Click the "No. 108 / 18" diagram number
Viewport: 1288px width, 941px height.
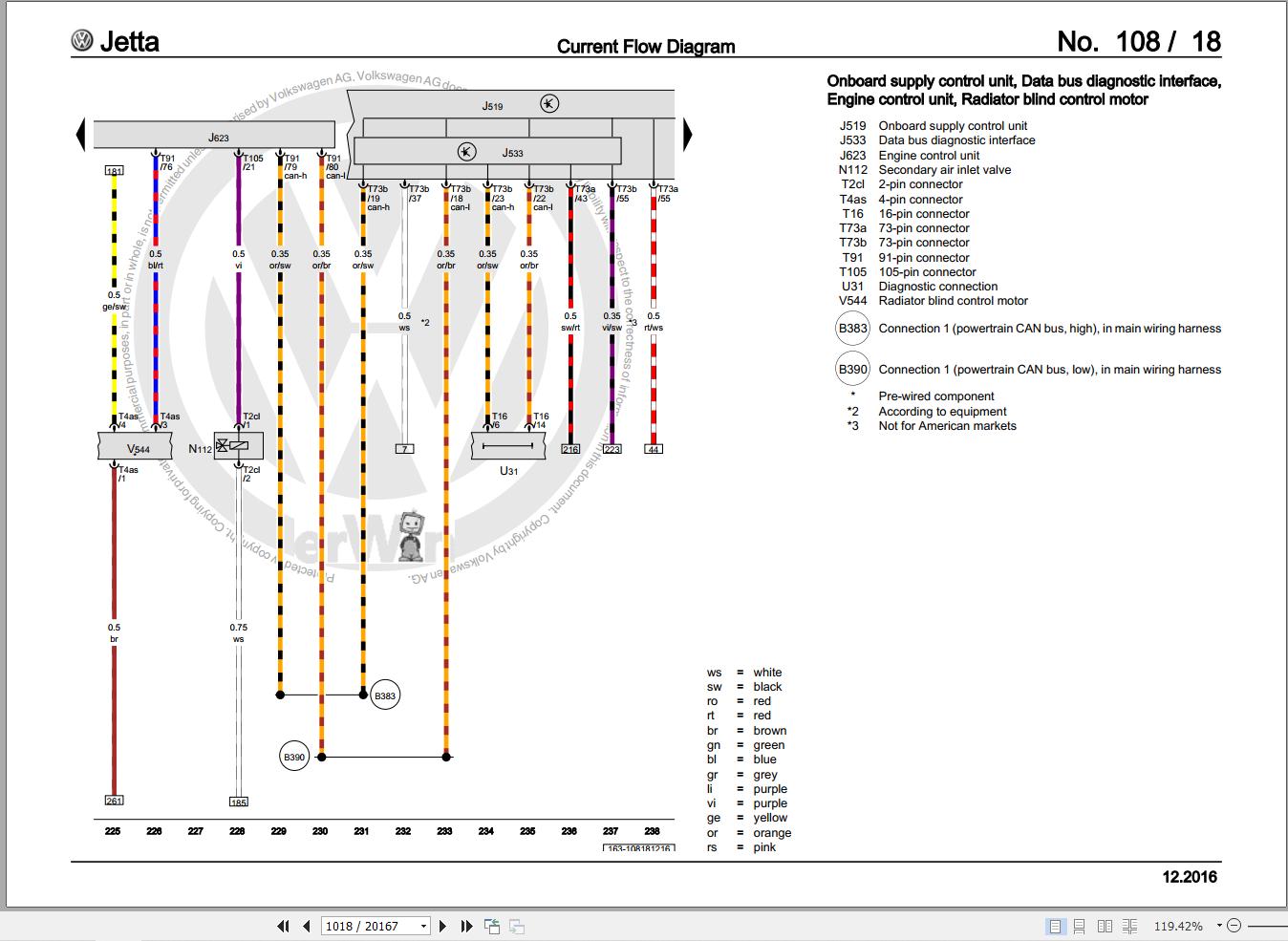pyautogui.click(x=1139, y=41)
